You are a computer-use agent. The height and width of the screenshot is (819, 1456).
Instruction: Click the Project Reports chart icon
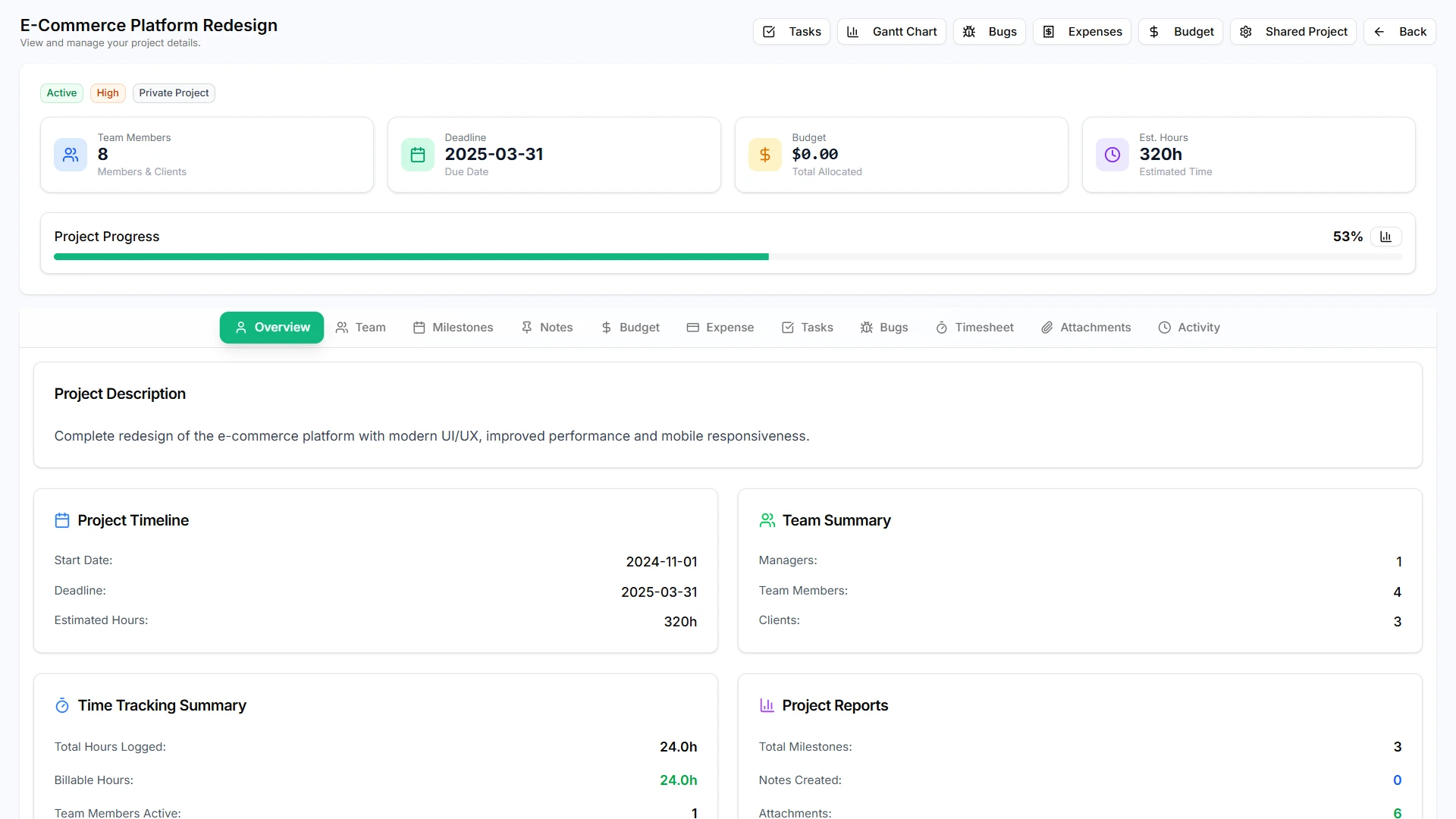click(767, 706)
